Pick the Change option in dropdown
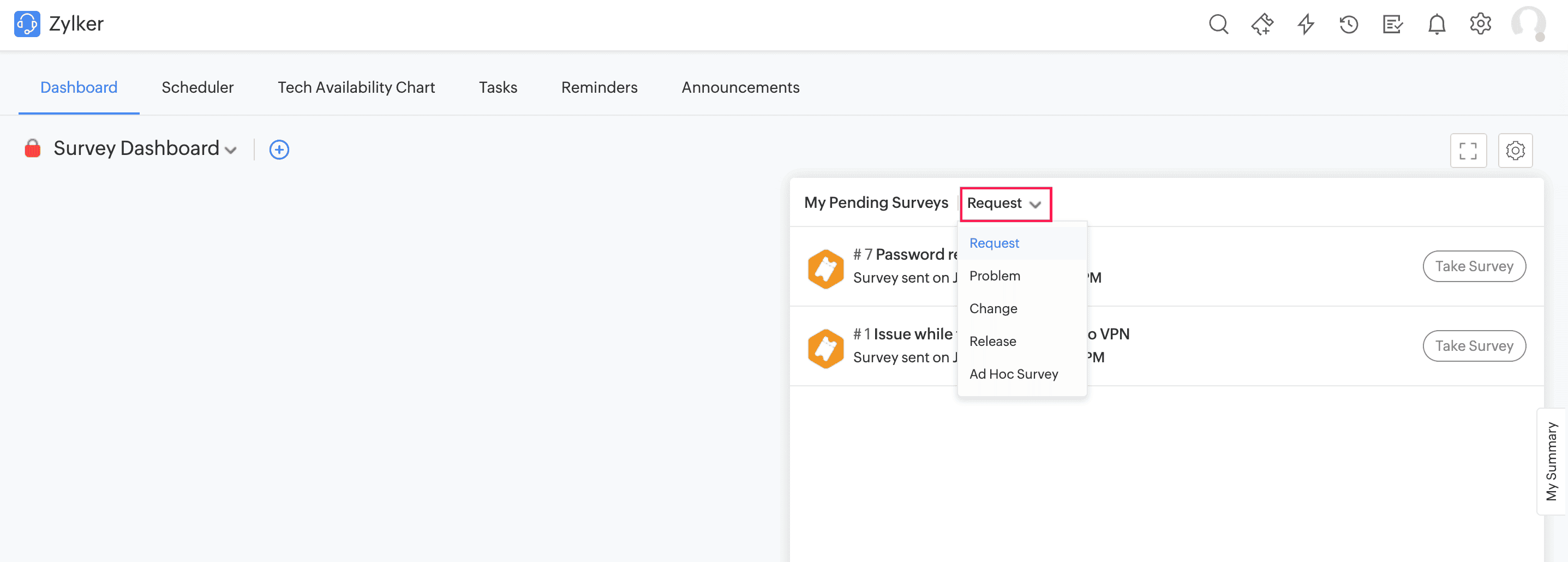 993,309
